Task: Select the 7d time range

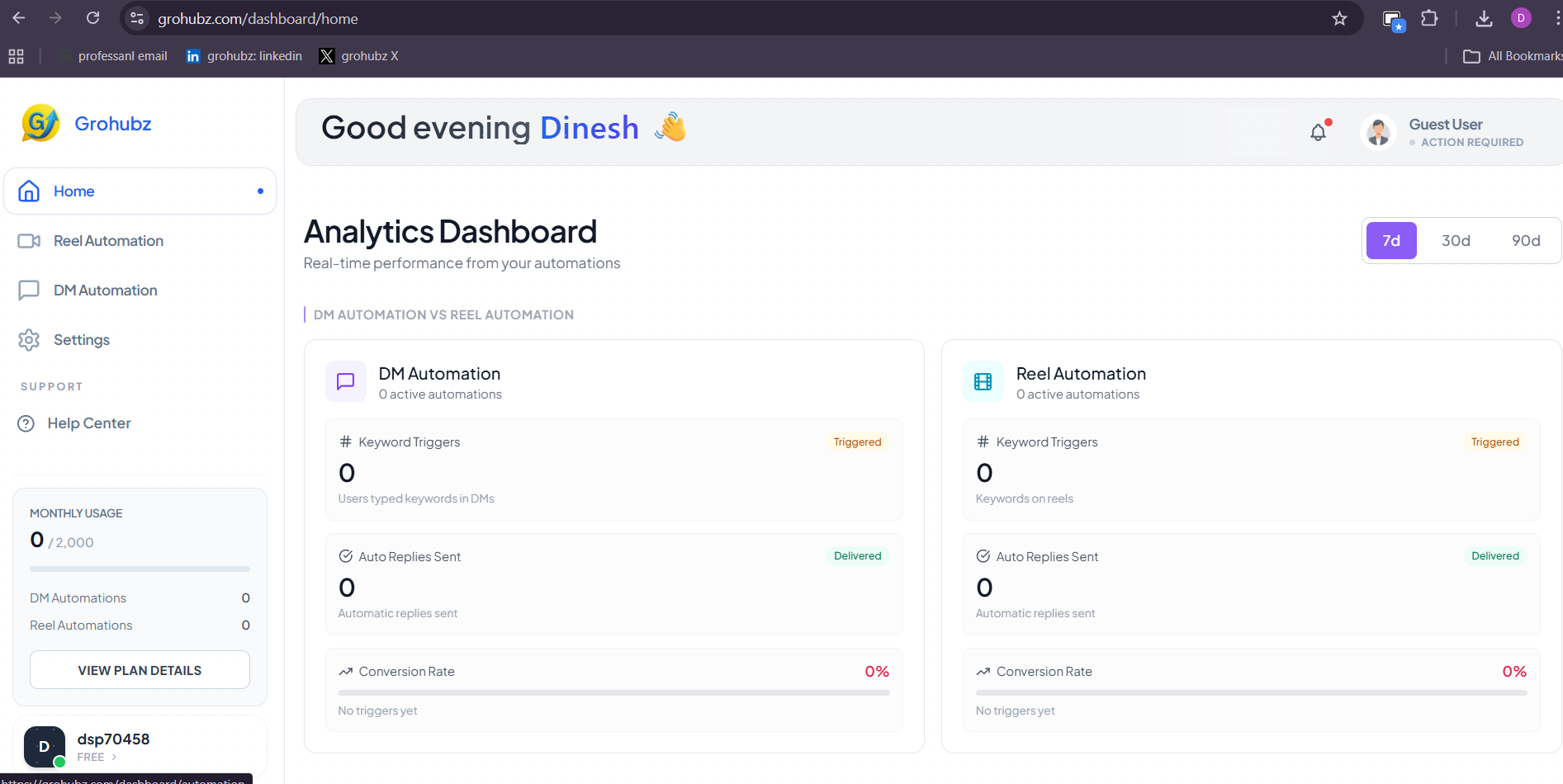Action: click(1390, 240)
